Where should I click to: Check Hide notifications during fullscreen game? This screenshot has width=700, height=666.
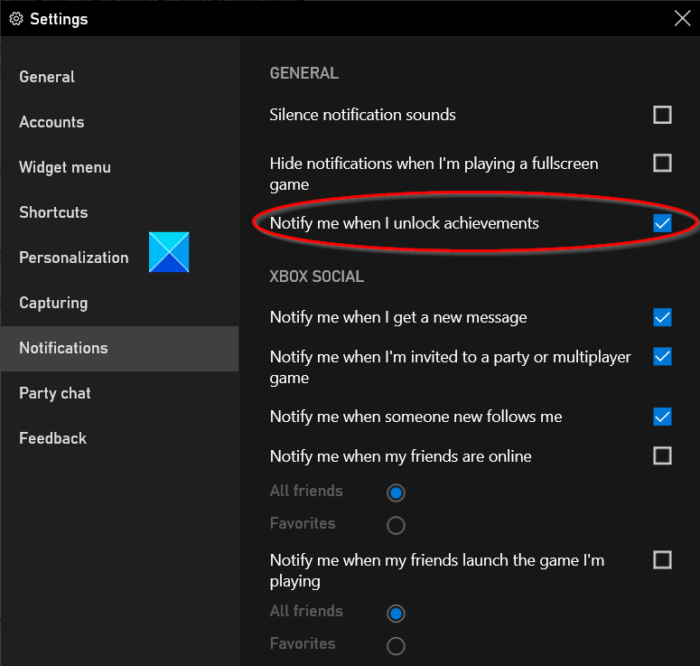click(x=662, y=162)
